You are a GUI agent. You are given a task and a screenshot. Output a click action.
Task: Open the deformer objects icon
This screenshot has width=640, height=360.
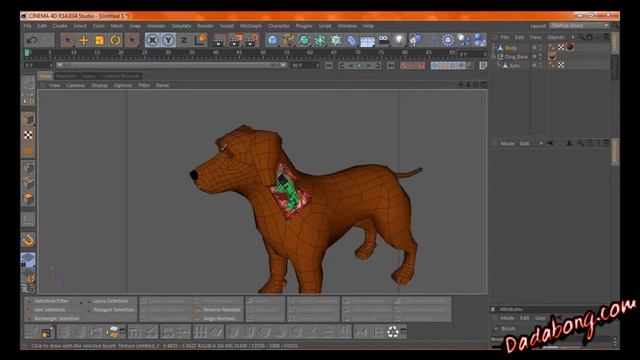coord(352,40)
